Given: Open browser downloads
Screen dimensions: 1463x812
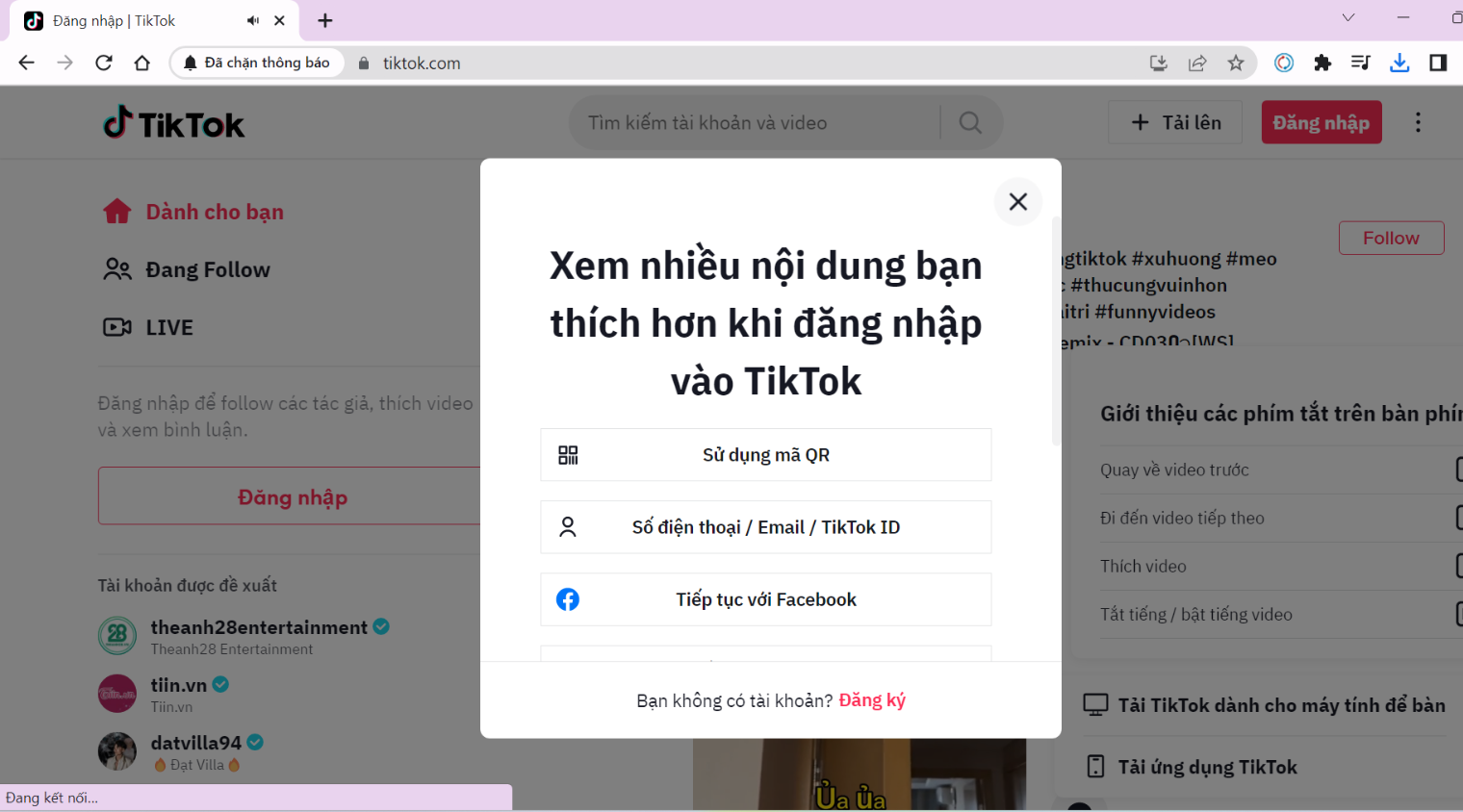Looking at the screenshot, I should pos(1399,63).
